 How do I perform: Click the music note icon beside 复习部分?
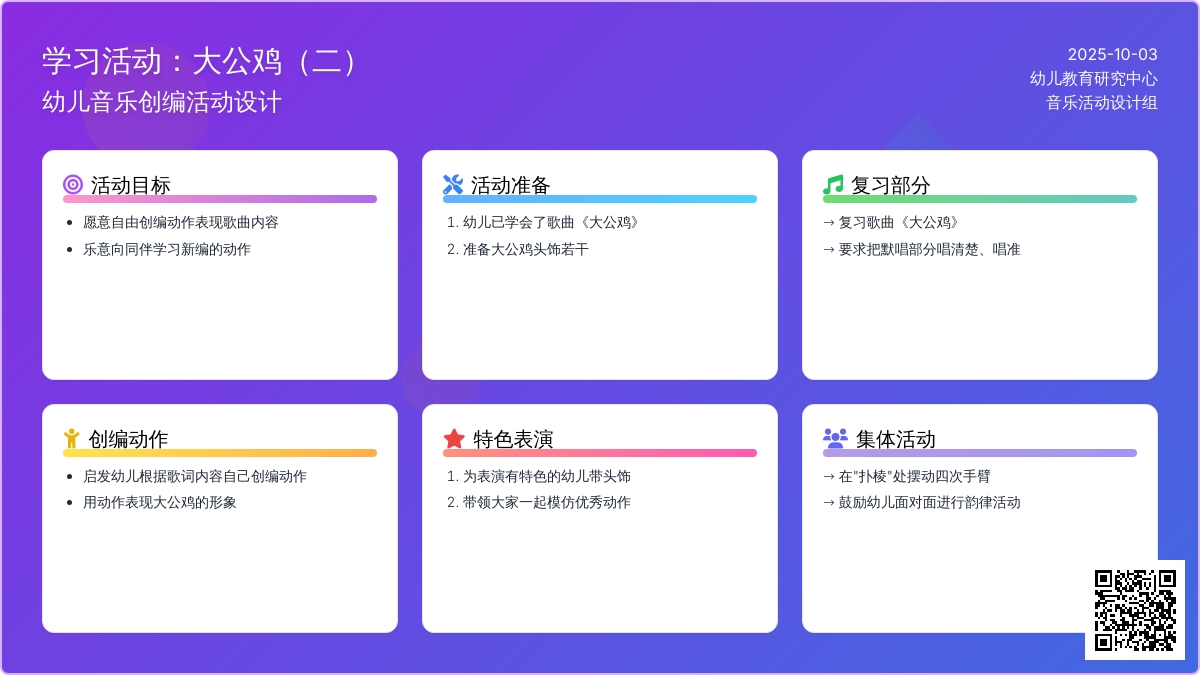pyautogui.click(x=833, y=185)
